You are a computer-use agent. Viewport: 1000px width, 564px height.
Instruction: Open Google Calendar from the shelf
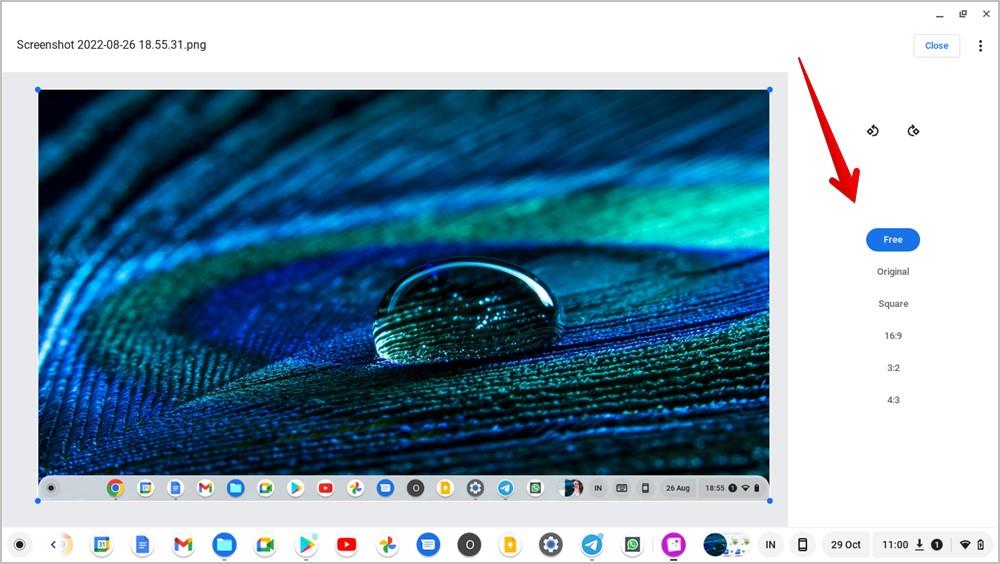[102, 545]
